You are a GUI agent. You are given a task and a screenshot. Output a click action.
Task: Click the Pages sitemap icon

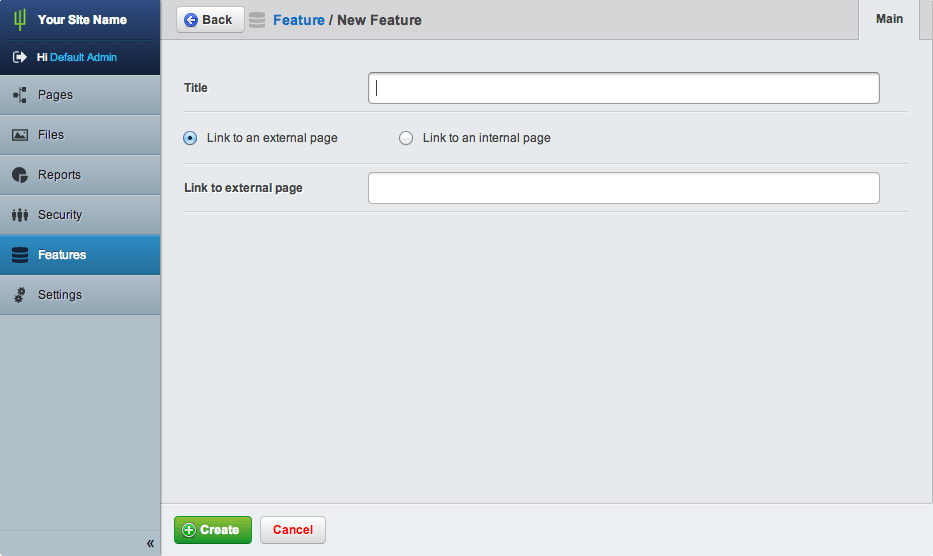click(19, 95)
